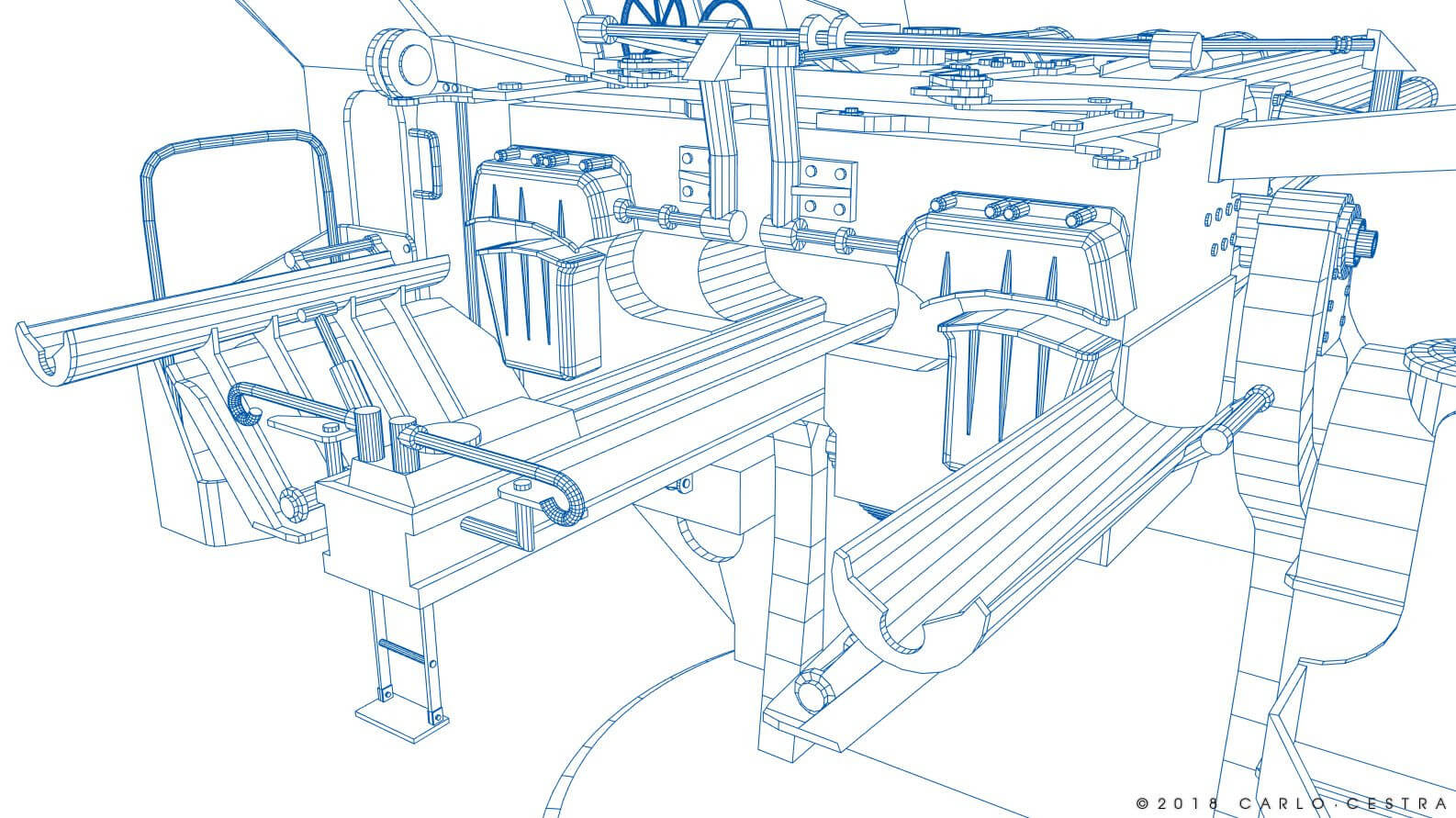1456x818 pixels.
Task: Select the left four-hole hinge plate
Action: 693,173
